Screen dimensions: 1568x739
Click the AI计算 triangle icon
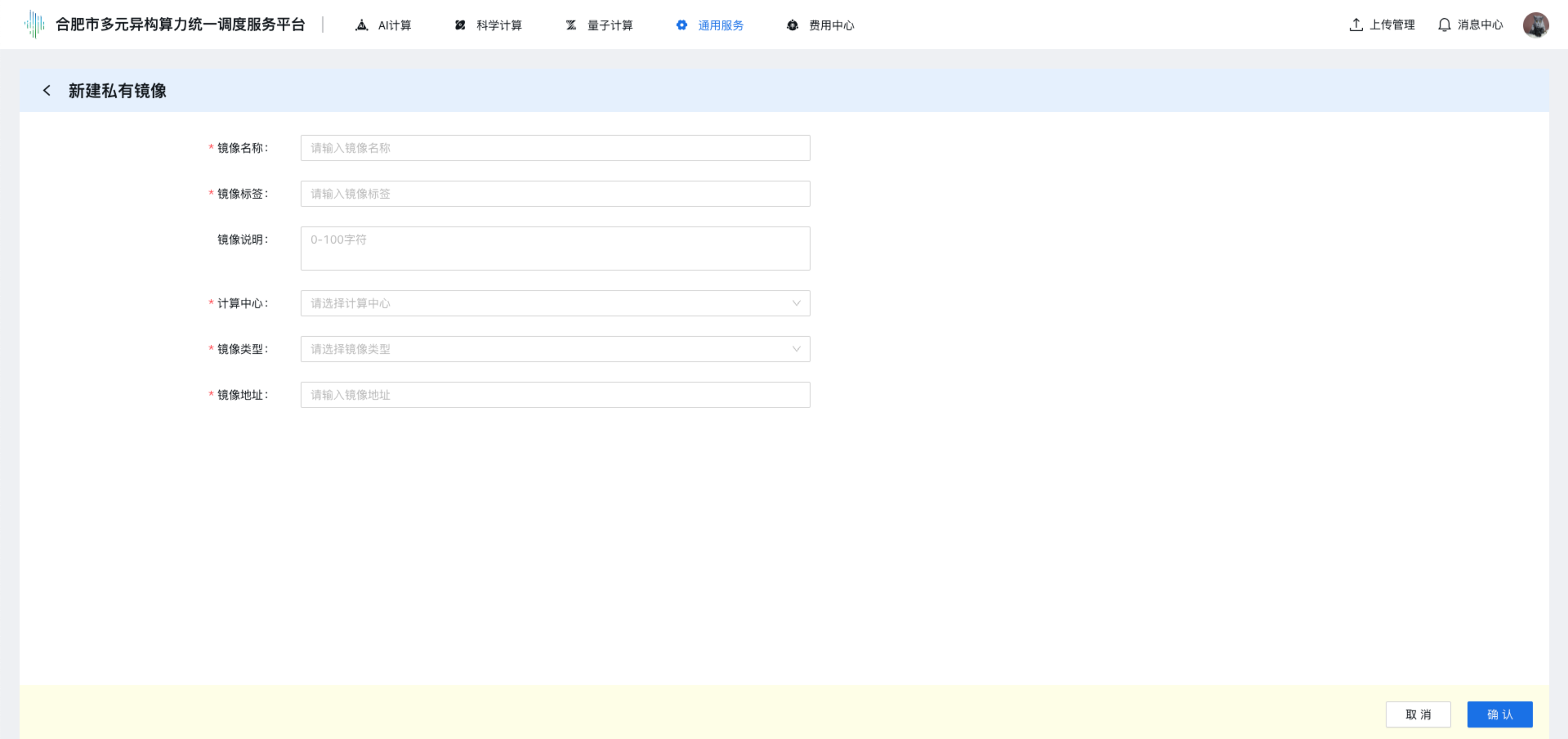coord(362,25)
